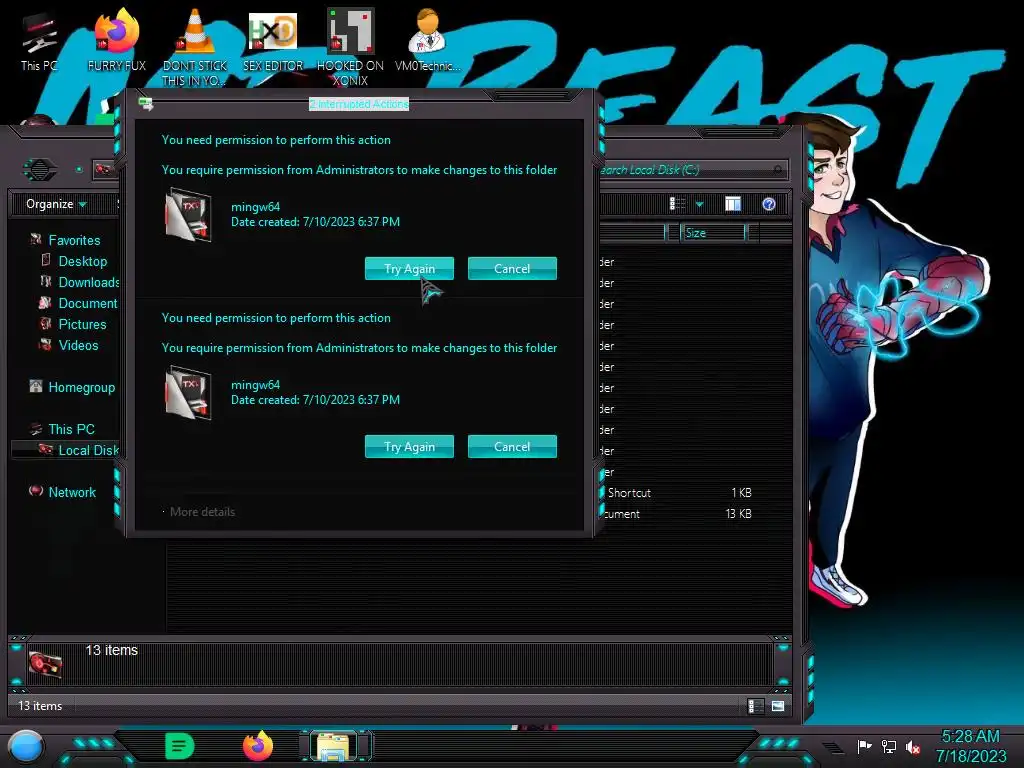
Task: Open Documents in Favorites
Action: [x=88, y=303]
